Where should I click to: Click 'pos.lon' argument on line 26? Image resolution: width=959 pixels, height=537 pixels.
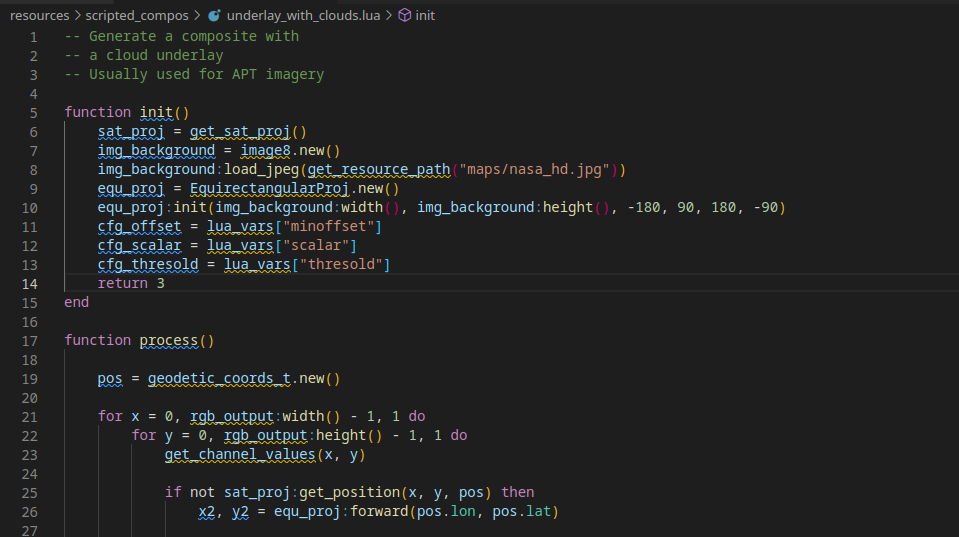(x=446, y=511)
